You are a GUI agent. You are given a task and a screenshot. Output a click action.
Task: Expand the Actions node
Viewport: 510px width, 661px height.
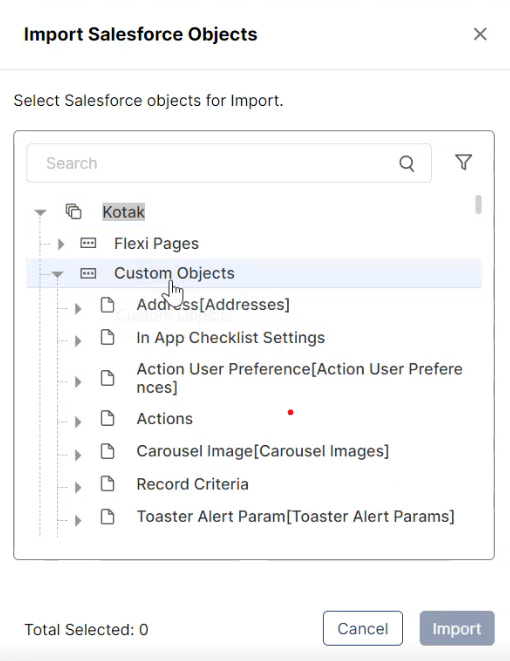(x=78, y=422)
